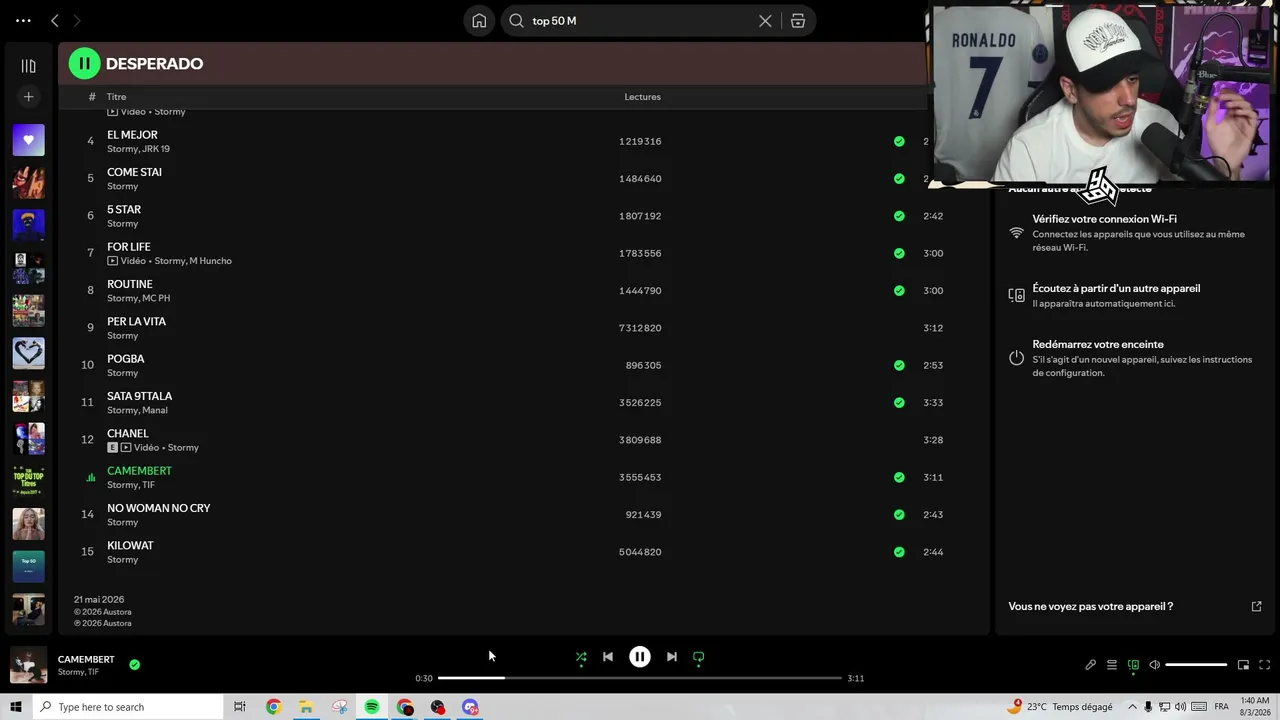Click 'Écoutez à partir d'un autre appareil'
This screenshot has width=1280, height=720.
point(1116,288)
